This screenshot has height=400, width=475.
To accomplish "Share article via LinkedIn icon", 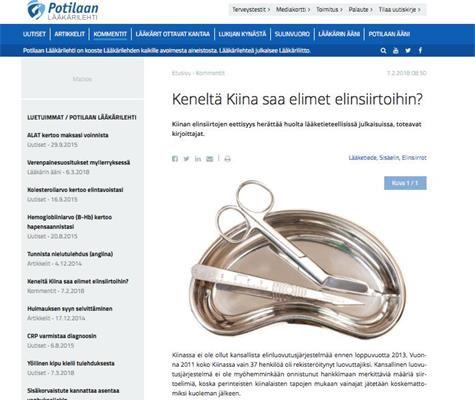I will coord(198,159).
